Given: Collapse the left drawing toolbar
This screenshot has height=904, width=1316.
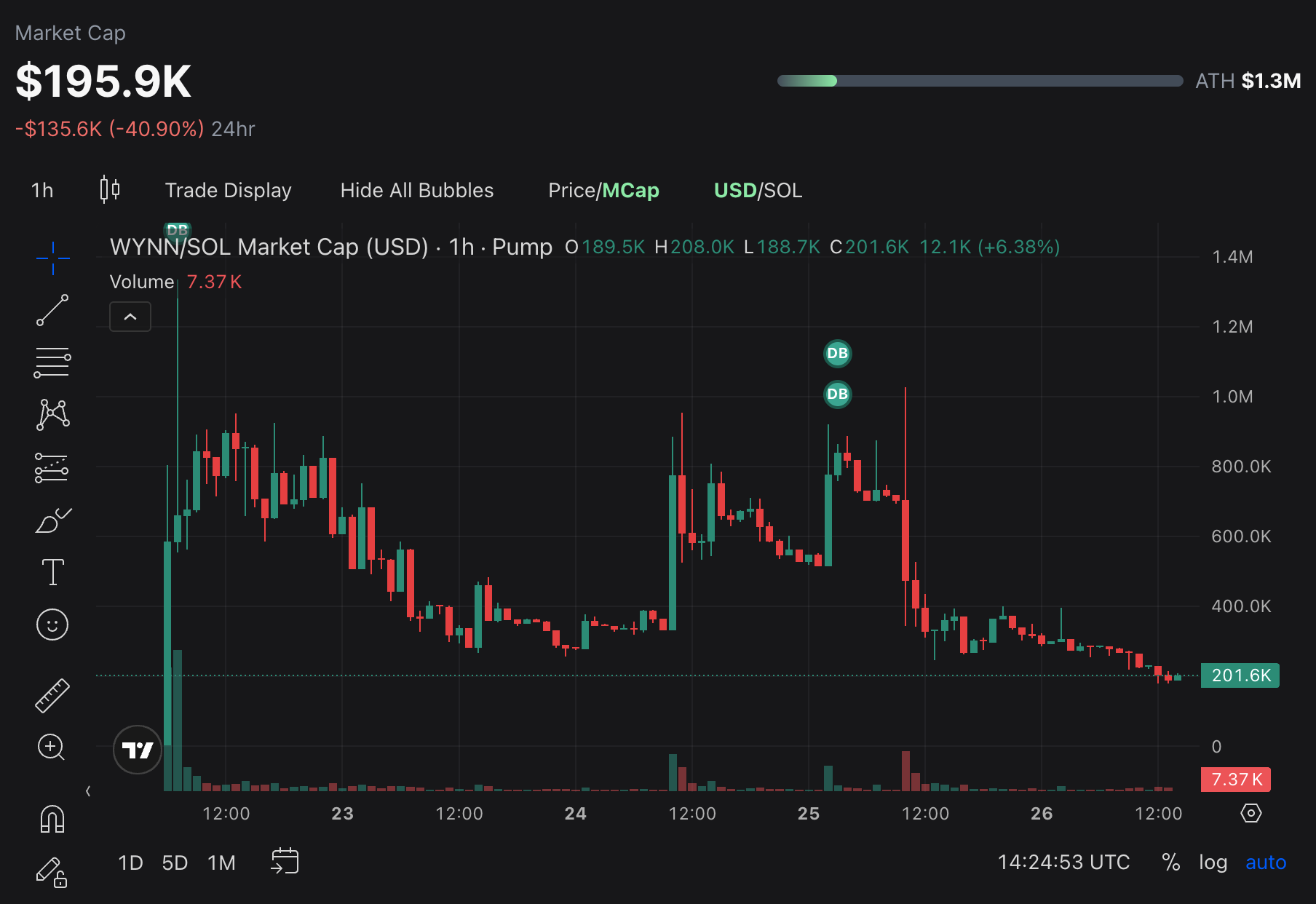Looking at the screenshot, I should (88, 790).
